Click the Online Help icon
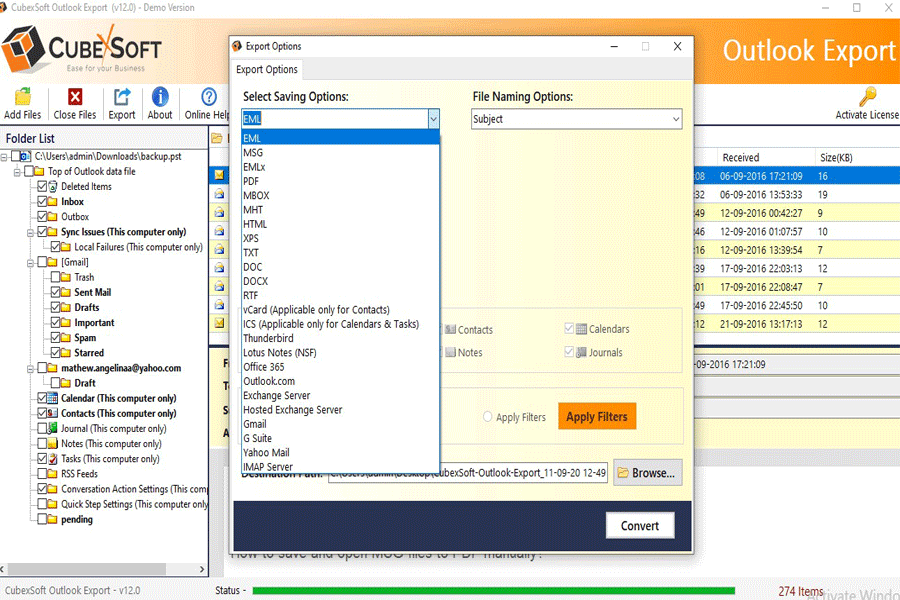Screen dimensions: 900x600 pos(209,97)
